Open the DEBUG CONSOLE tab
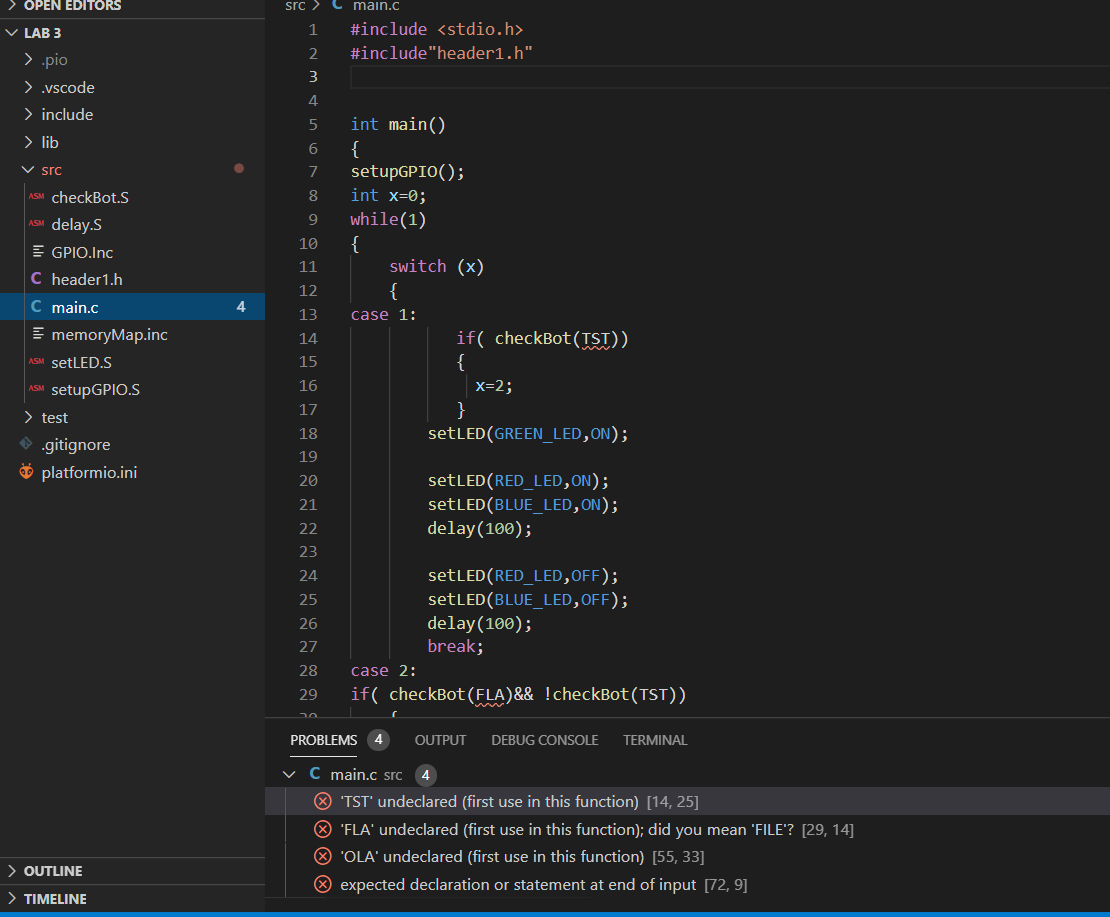 tap(544, 740)
